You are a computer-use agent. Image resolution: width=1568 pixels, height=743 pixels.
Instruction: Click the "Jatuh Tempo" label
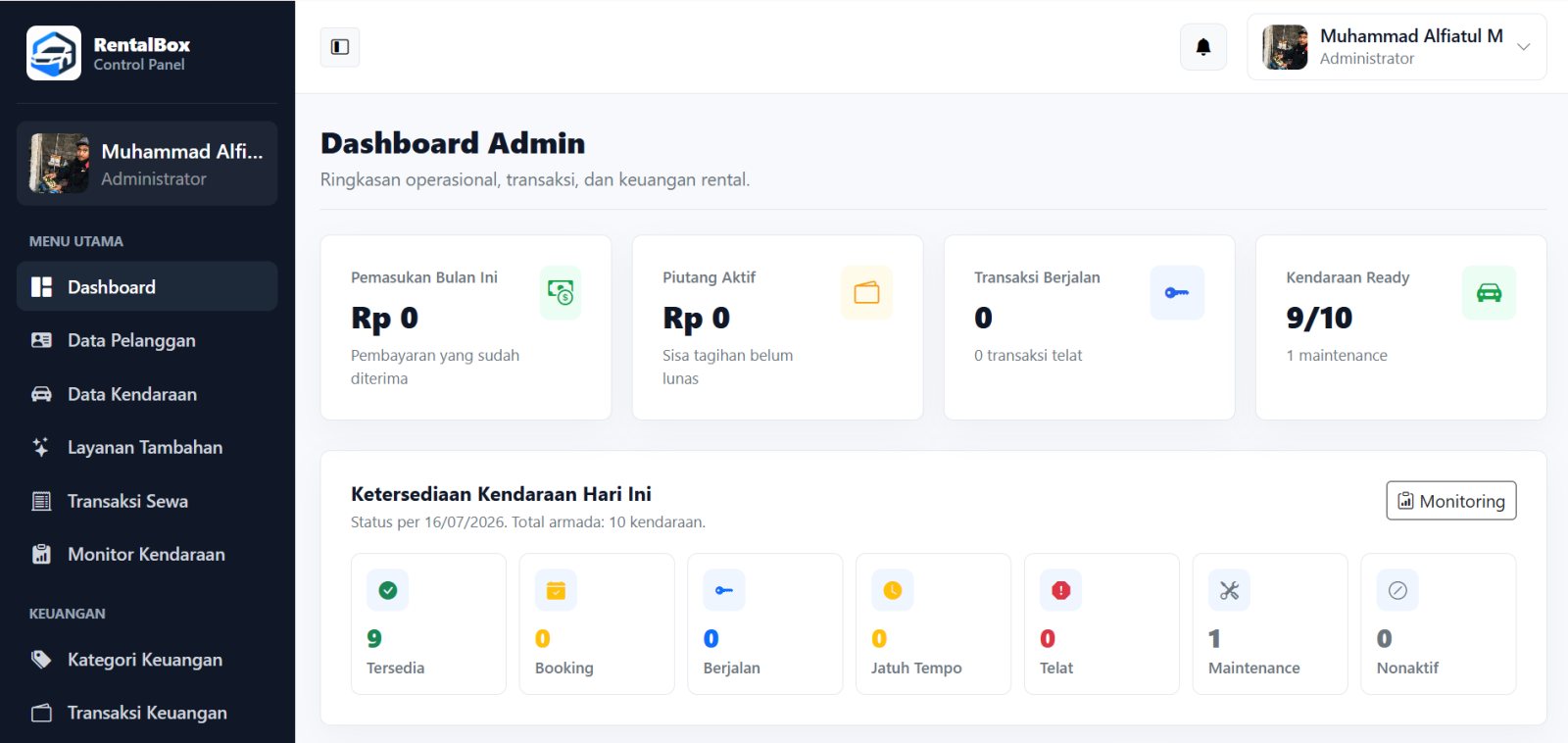coord(916,668)
